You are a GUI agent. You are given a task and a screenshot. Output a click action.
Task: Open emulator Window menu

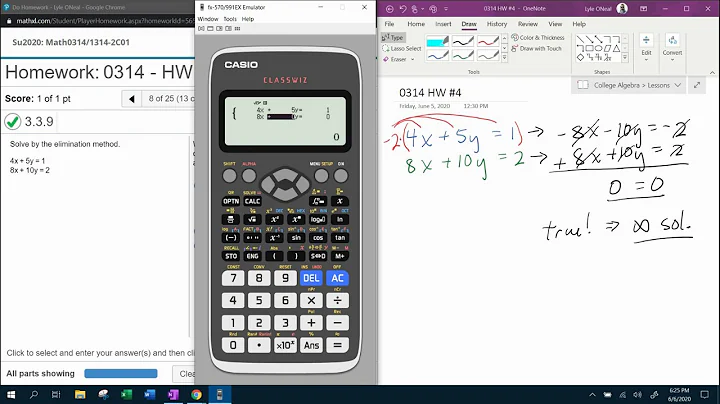point(208,19)
